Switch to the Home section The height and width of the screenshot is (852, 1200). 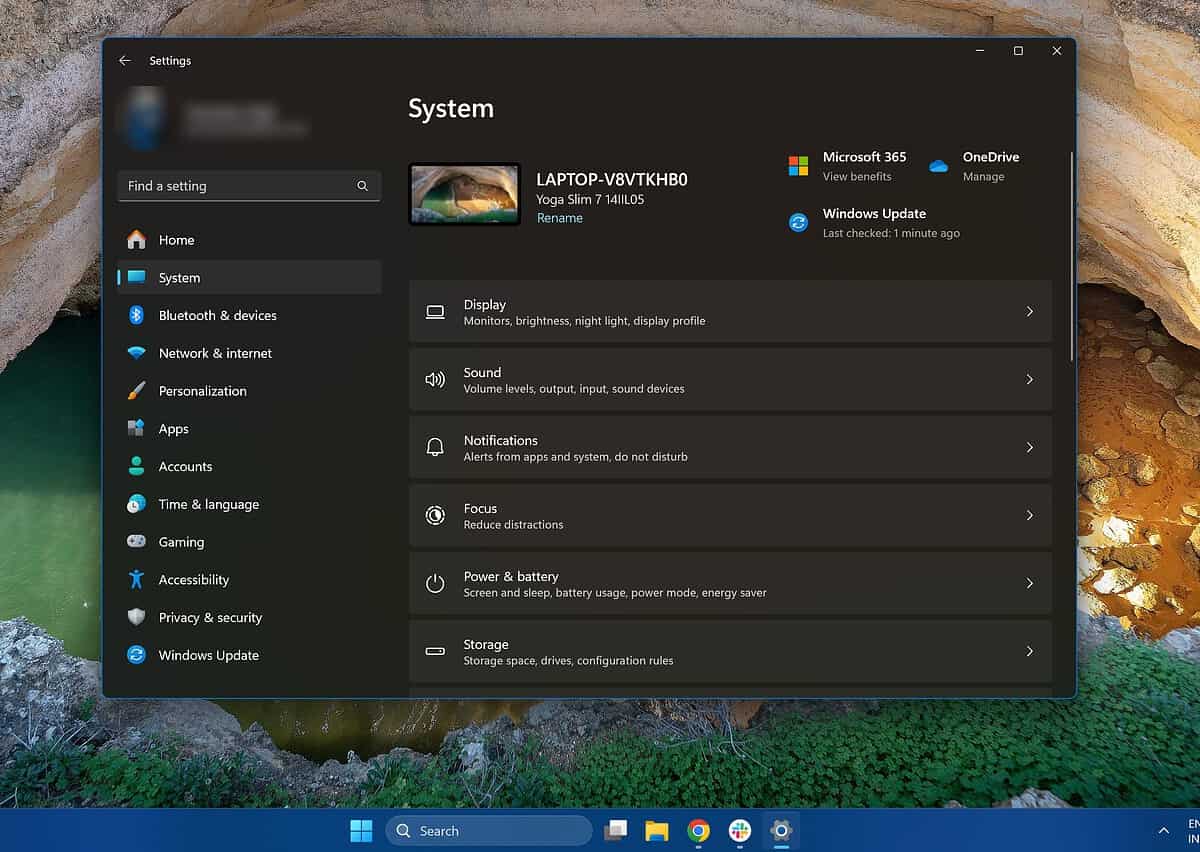click(x=176, y=240)
